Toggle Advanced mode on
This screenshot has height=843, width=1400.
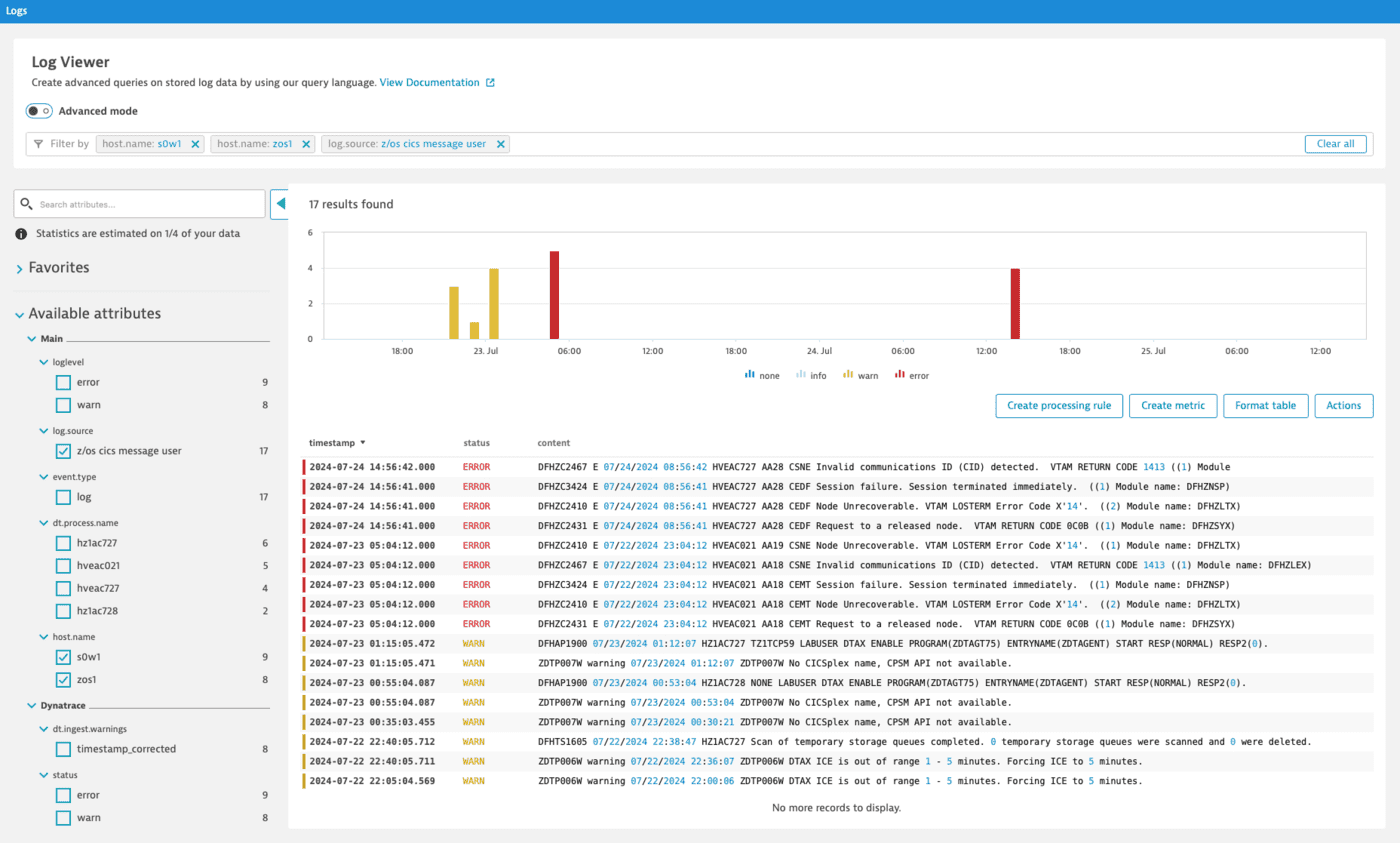click(x=38, y=111)
